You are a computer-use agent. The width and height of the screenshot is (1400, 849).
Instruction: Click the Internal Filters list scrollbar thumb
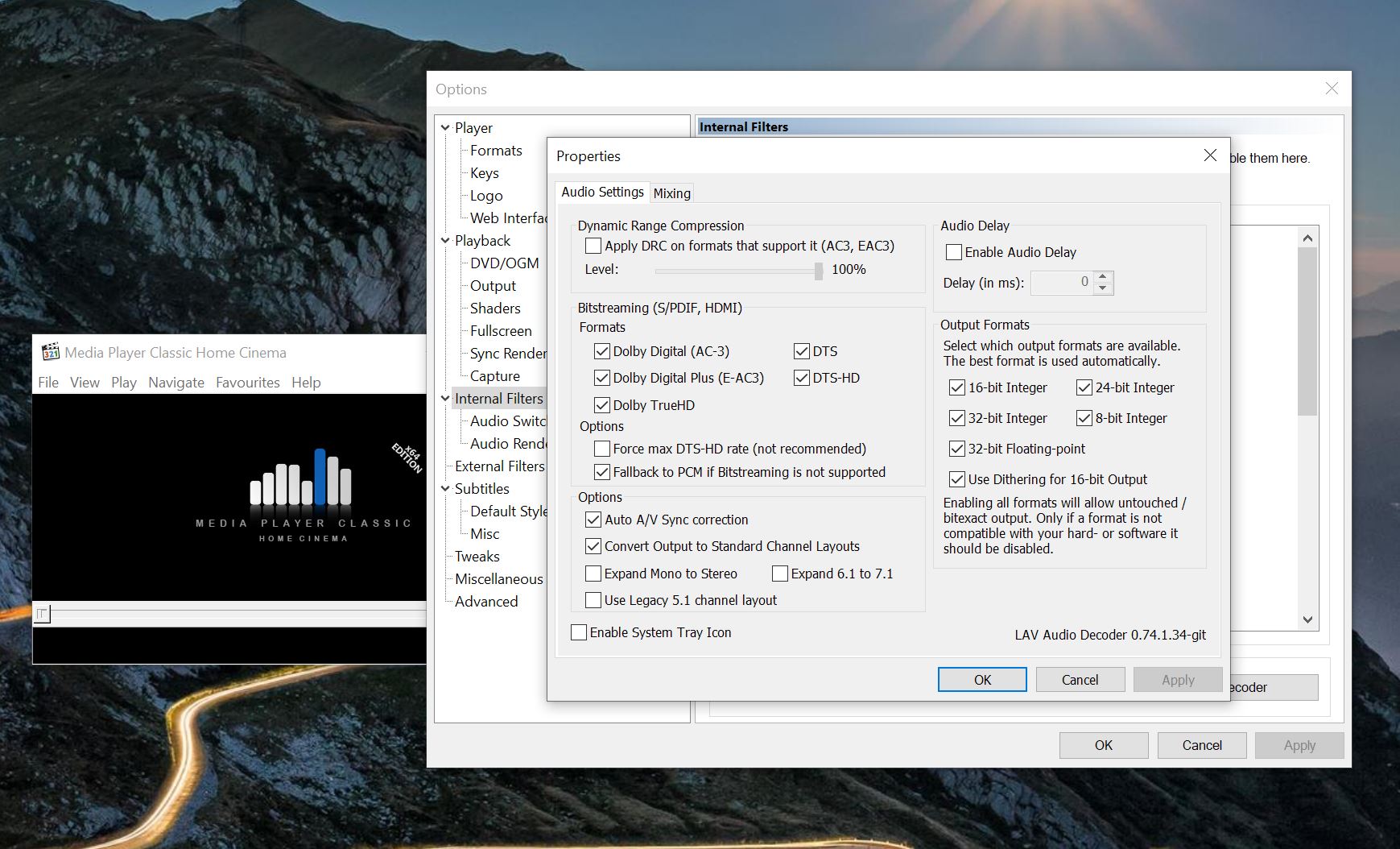tap(1307, 331)
